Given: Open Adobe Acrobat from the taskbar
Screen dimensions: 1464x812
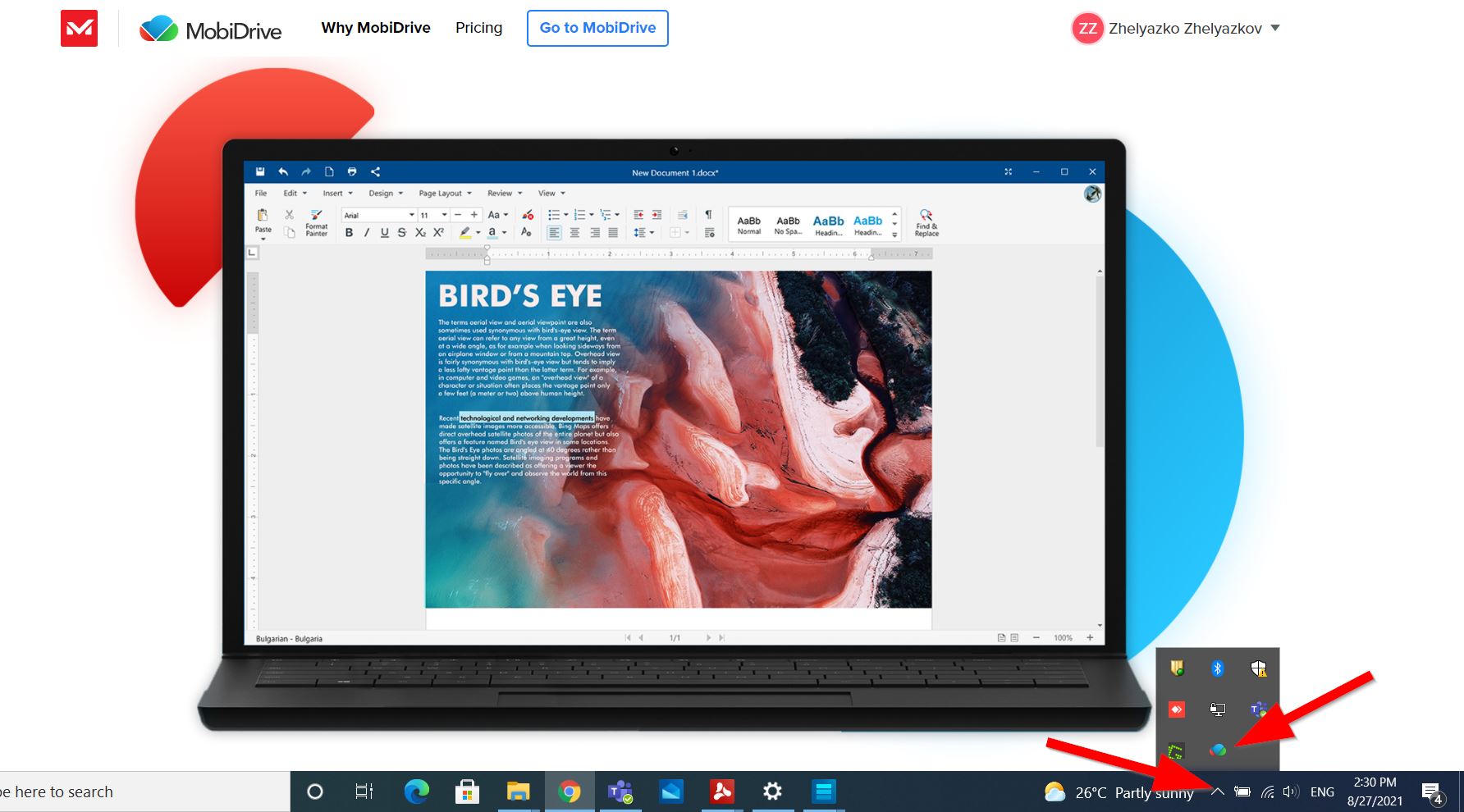Looking at the screenshot, I should point(722,791).
